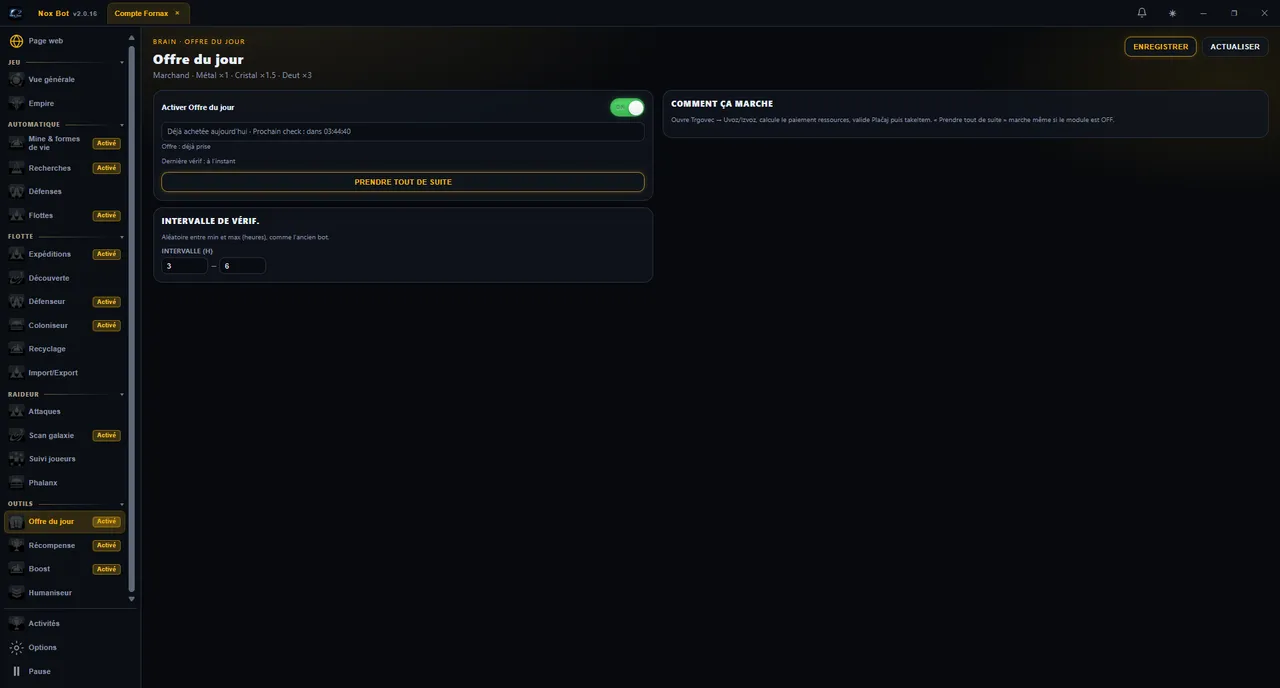
Task: Click the Activé badge next to Boost
Action: coord(106,569)
